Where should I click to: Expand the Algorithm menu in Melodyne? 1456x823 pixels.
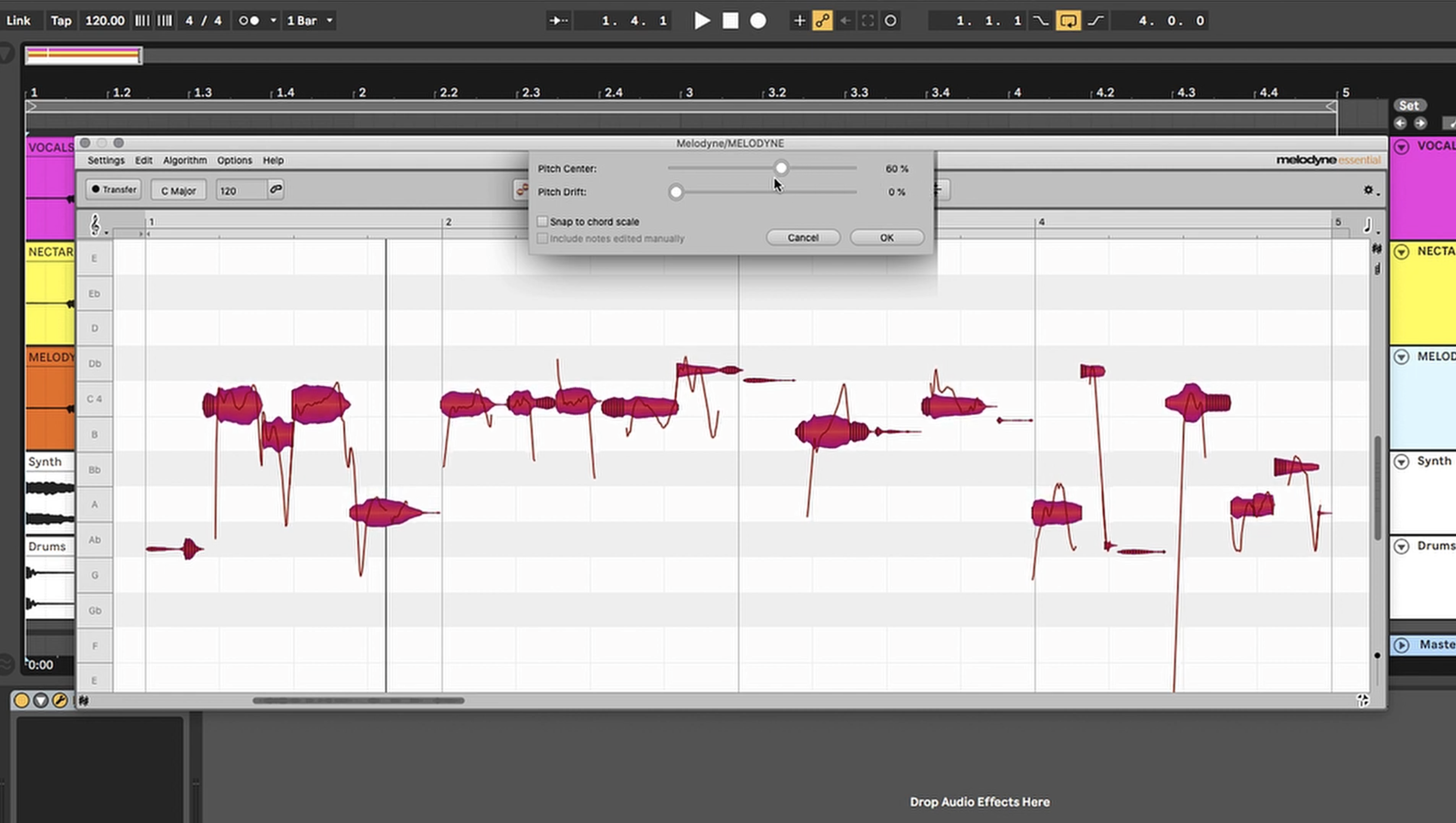184,160
